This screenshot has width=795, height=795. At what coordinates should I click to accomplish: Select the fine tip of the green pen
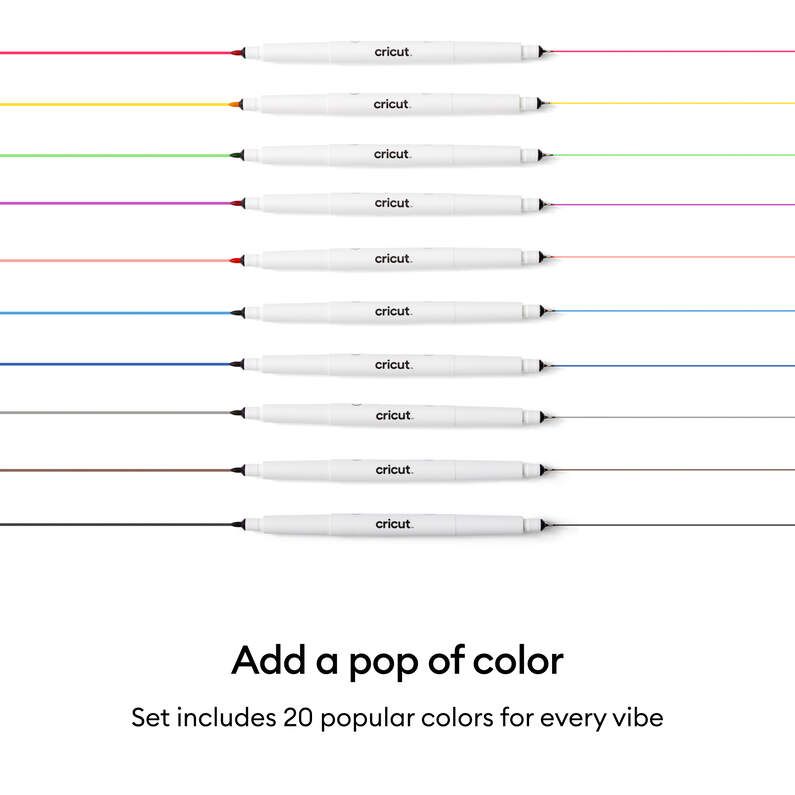(x=542, y=155)
